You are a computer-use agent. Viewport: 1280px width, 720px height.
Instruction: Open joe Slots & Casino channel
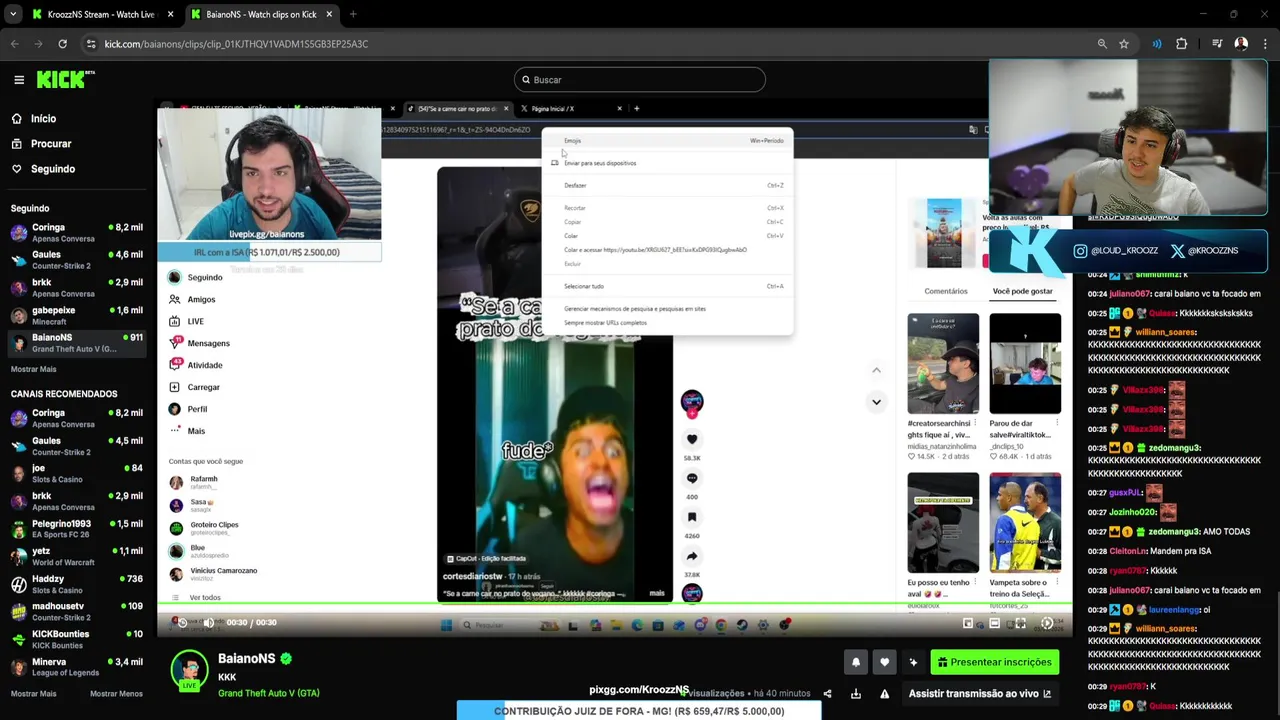(76, 473)
